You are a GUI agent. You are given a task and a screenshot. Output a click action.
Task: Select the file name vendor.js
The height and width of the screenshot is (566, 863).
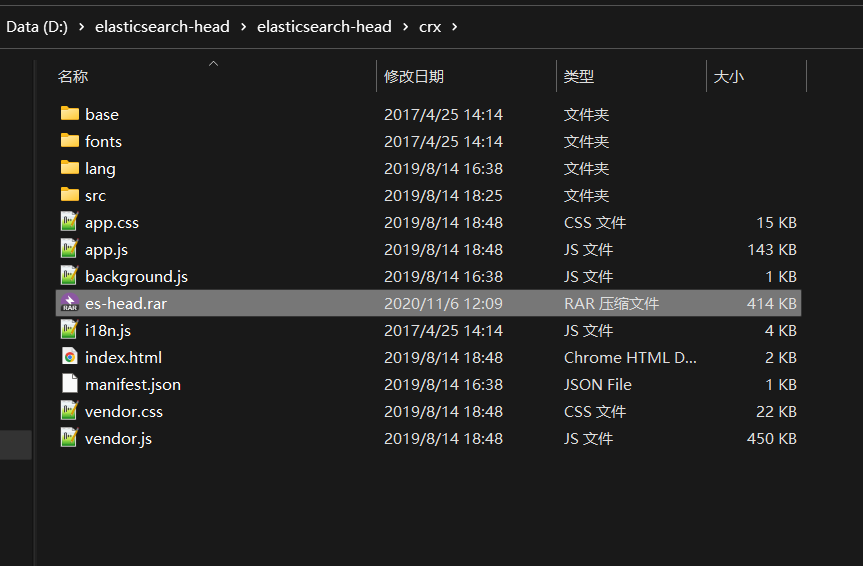tap(118, 438)
